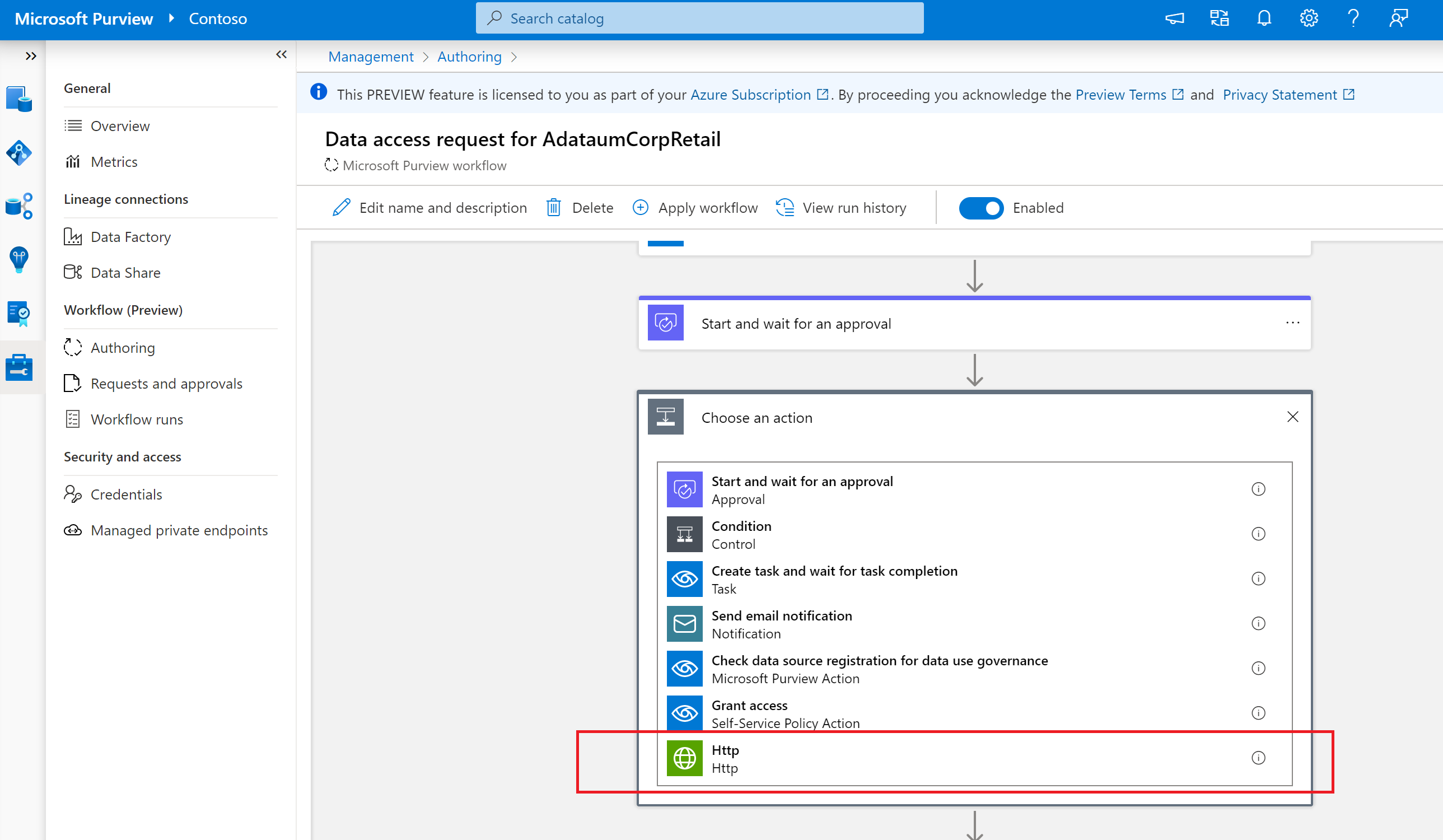Click the Create task icon
The image size is (1443, 840).
coord(684,579)
